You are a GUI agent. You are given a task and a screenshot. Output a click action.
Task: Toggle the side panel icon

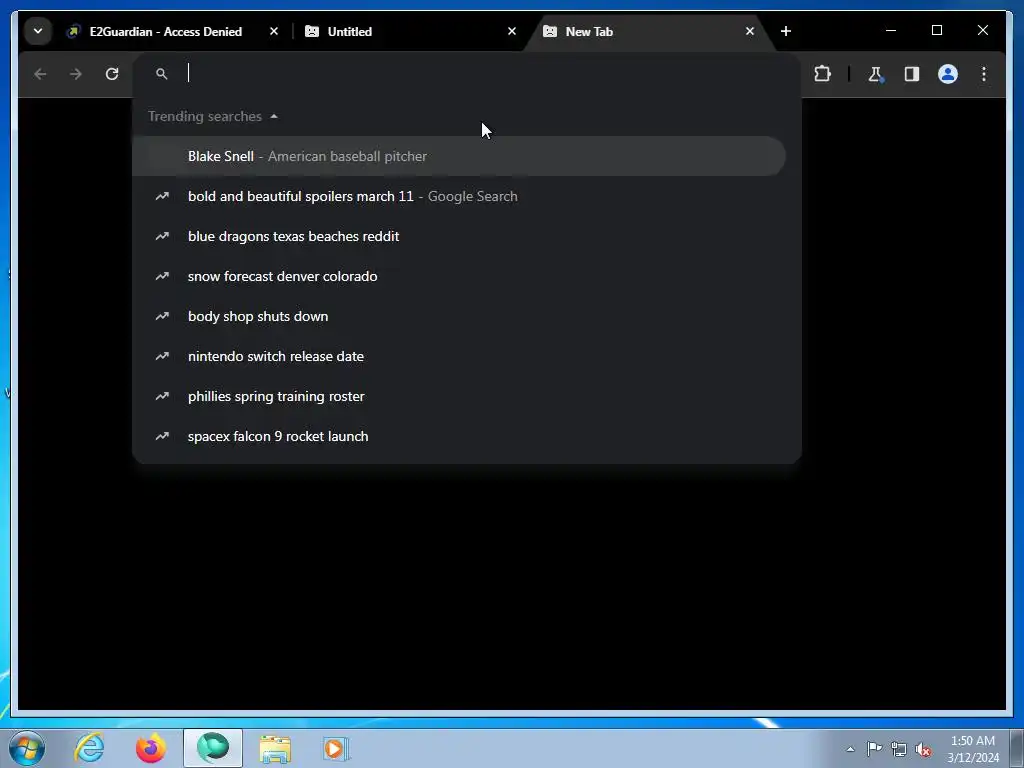[x=912, y=74]
